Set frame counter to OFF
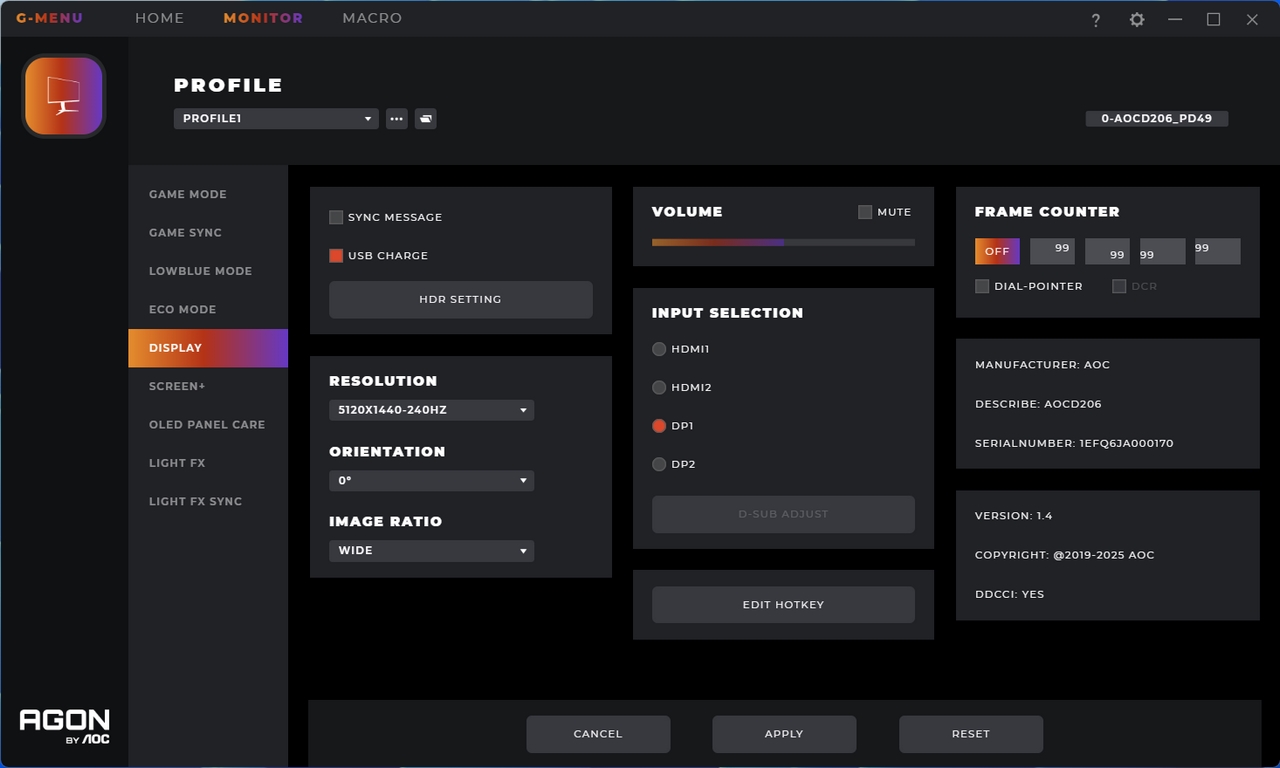The image size is (1280, 768). 997,251
